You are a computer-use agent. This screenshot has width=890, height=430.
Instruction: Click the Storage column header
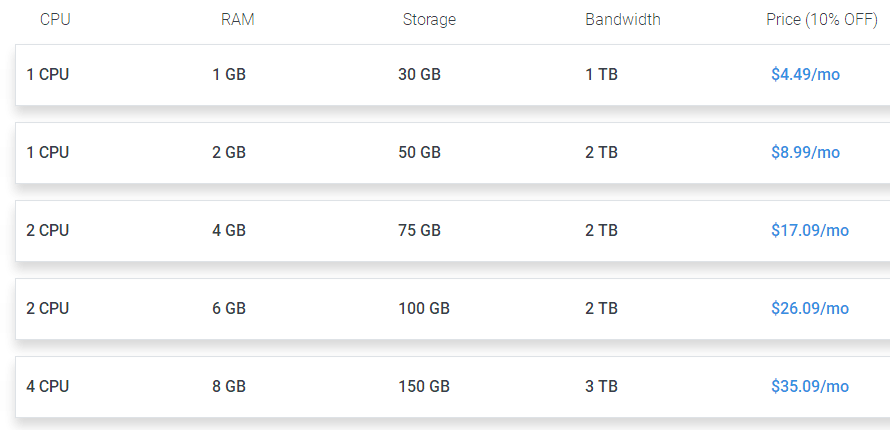point(429,19)
